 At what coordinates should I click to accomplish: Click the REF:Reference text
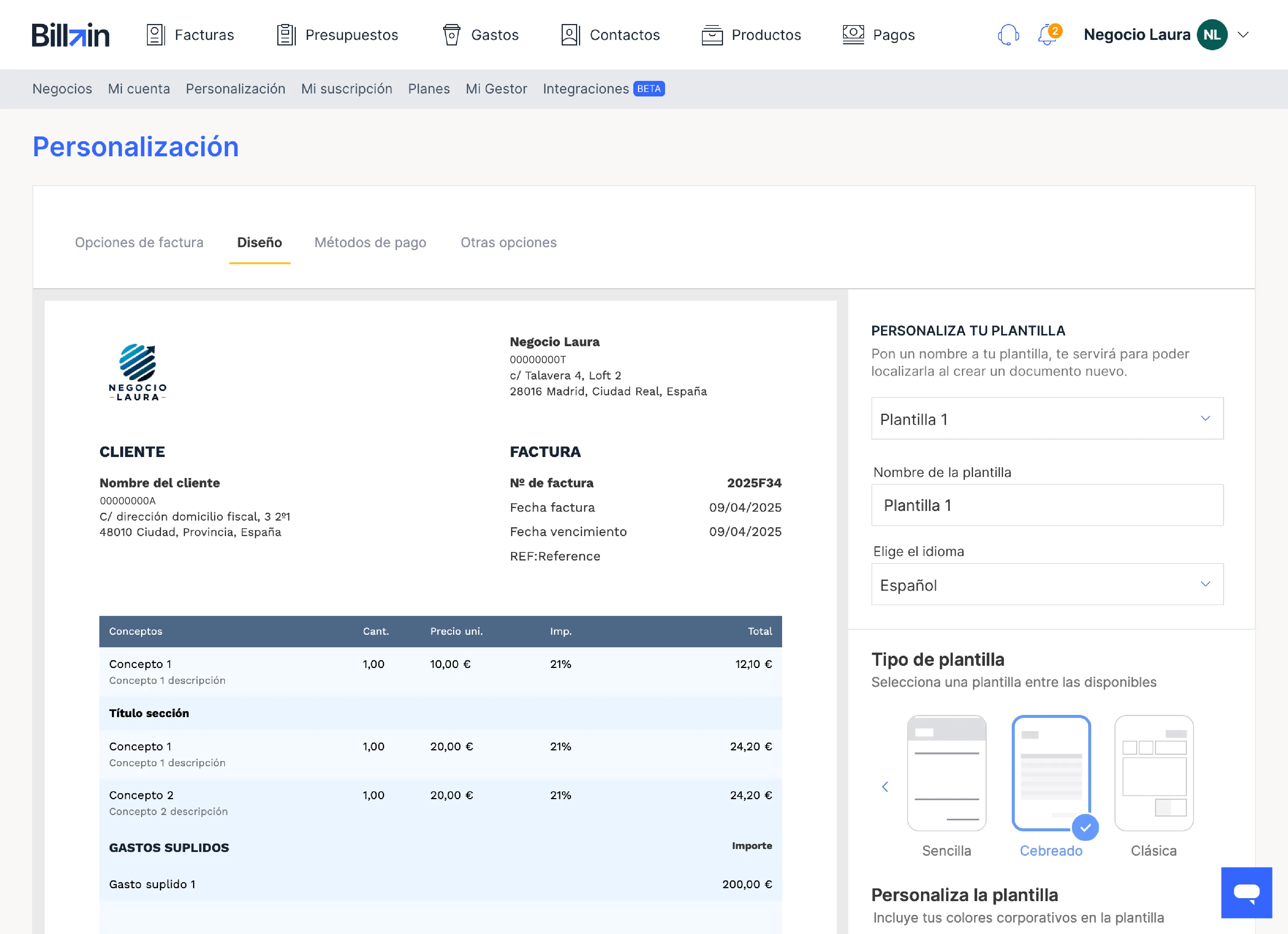tap(555, 556)
